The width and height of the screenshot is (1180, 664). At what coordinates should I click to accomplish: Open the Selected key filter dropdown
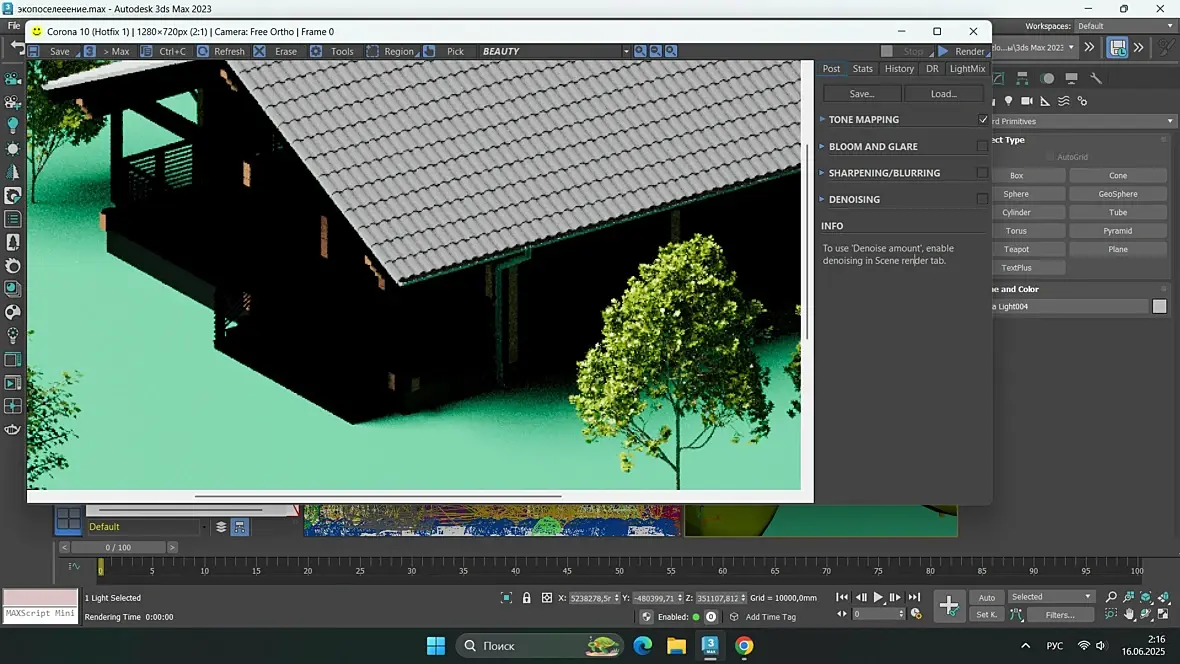tap(1052, 597)
